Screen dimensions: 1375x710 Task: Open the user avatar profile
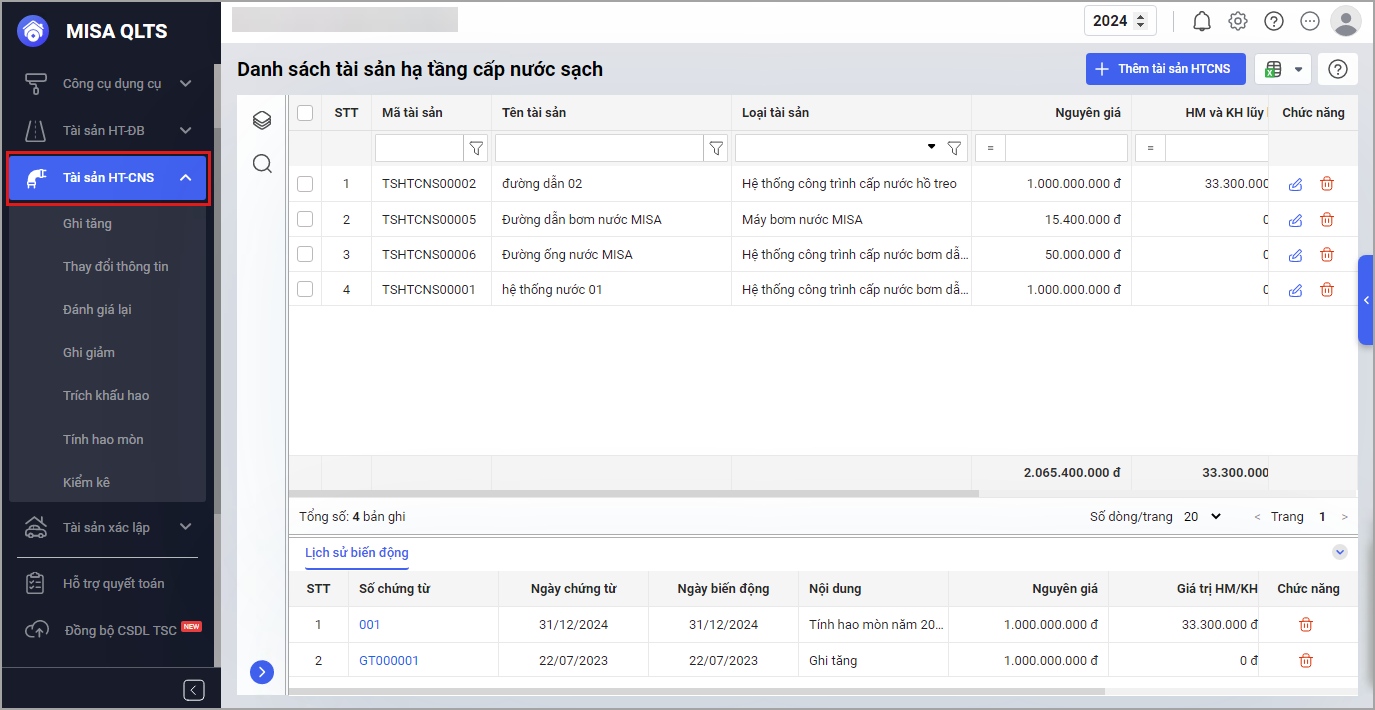coord(1345,21)
